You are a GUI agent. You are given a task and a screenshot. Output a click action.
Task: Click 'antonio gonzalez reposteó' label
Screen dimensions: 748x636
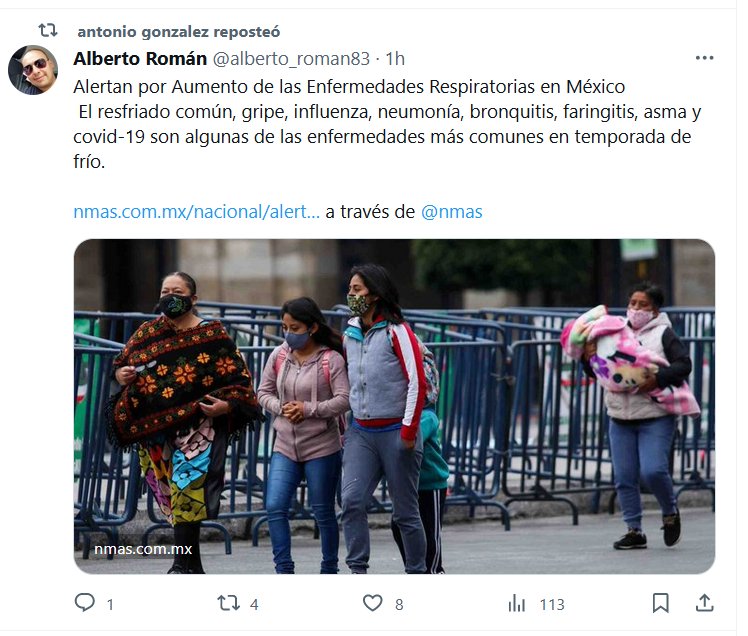click(179, 32)
